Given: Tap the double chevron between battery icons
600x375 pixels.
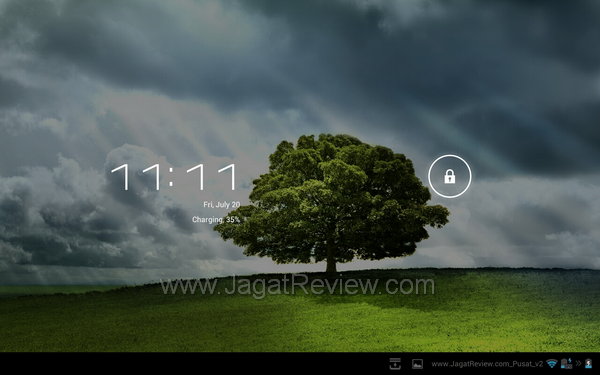Looking at the screenshot, I should coord(578,364).
